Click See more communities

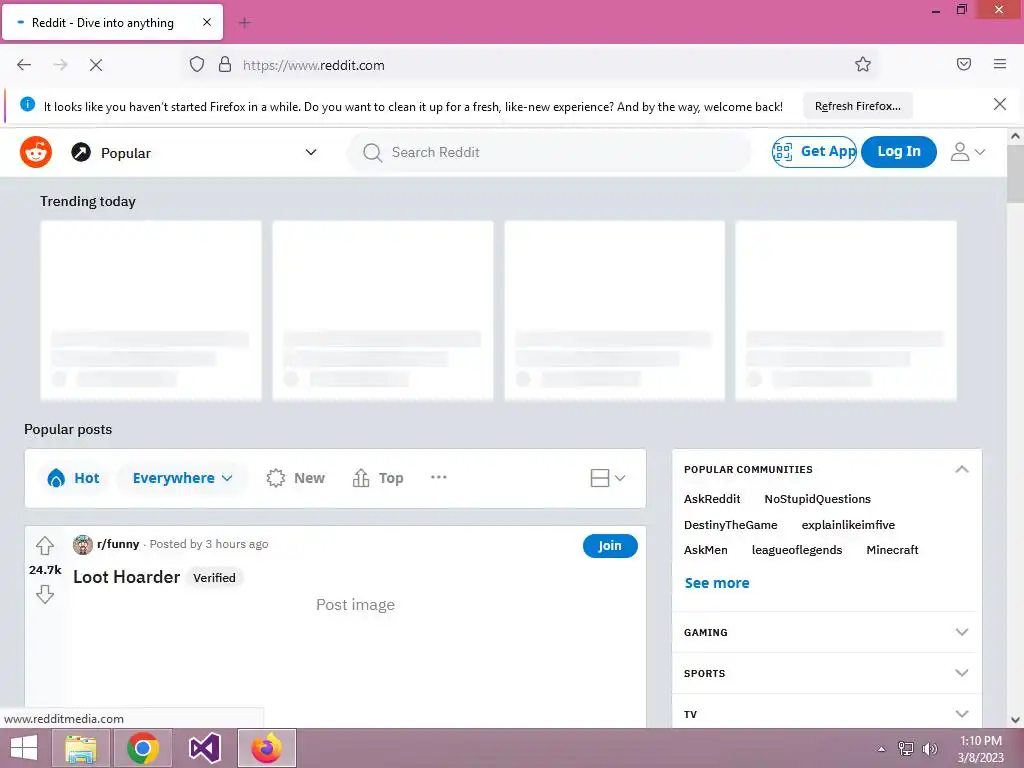click(716, 583)
